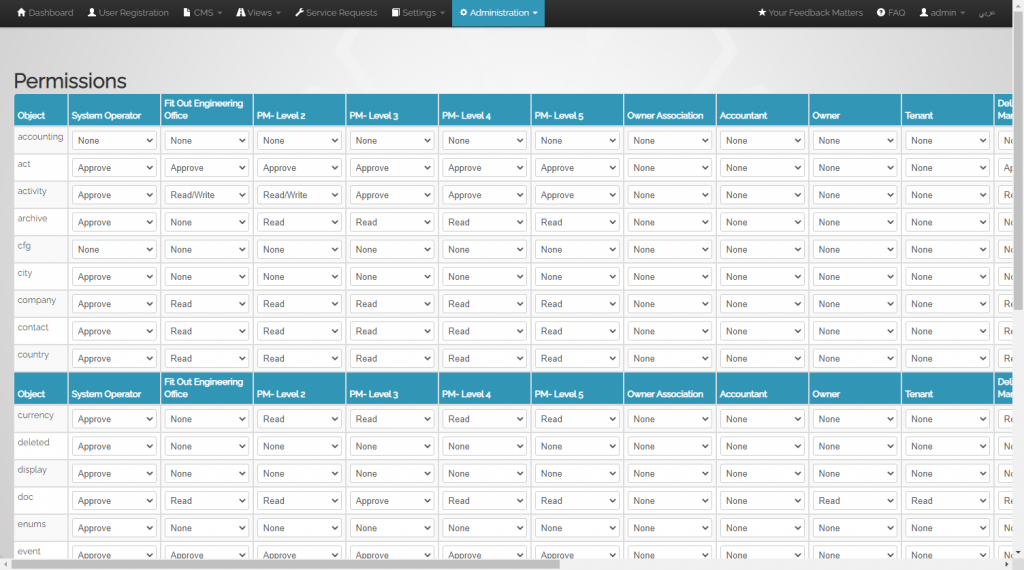The image size is (1024, 570).
Task: Click the Dashboard home icon
Action: click(x=21, y=13)
